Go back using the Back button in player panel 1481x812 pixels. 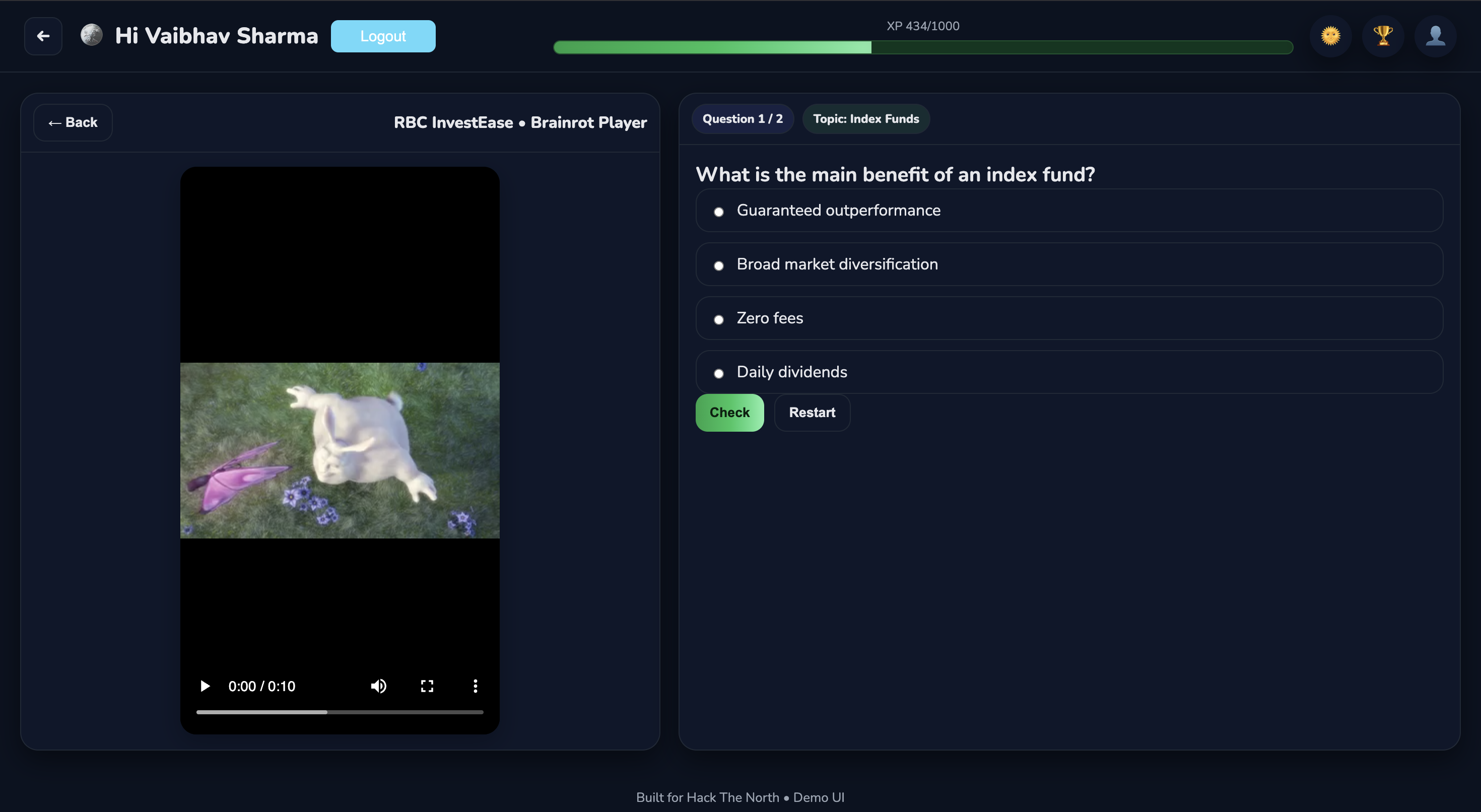(73, 122)
